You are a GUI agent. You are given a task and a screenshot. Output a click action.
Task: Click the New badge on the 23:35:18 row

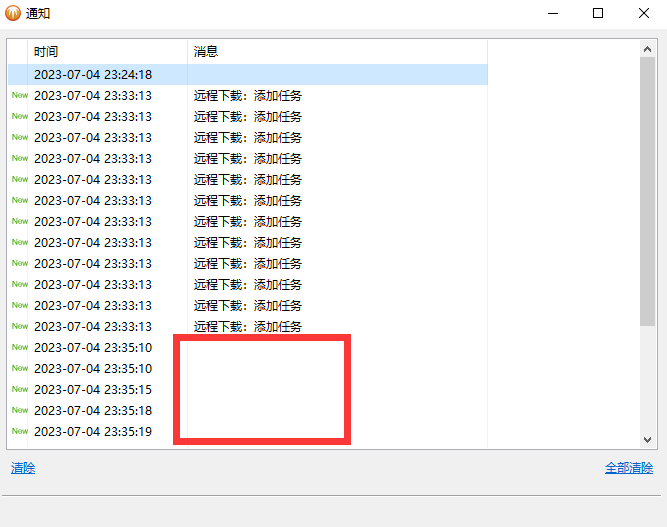(20, 410)
